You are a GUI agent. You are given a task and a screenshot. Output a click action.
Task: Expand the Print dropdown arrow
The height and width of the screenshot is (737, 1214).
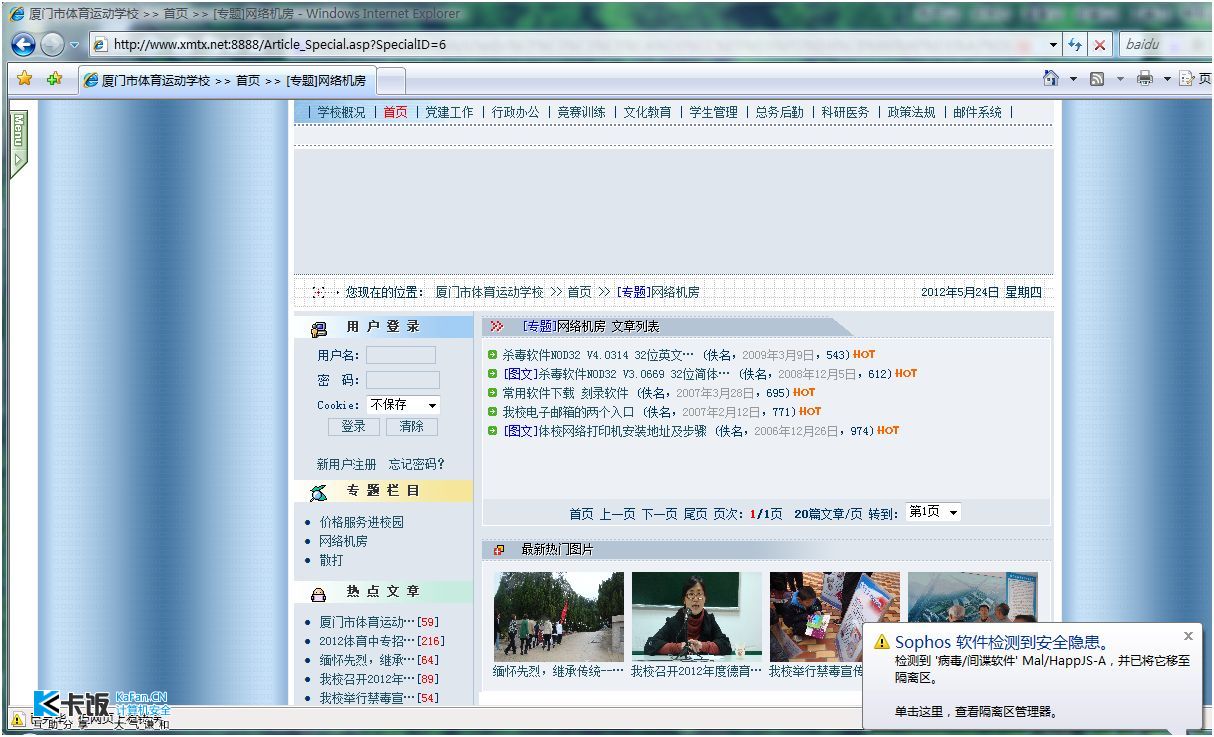point(1166,79)
